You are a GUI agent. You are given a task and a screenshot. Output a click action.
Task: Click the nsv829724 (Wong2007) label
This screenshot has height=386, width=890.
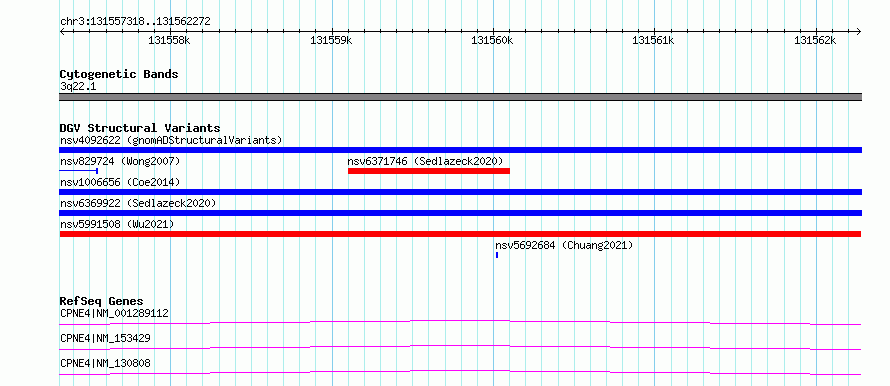tap(120, 162)
